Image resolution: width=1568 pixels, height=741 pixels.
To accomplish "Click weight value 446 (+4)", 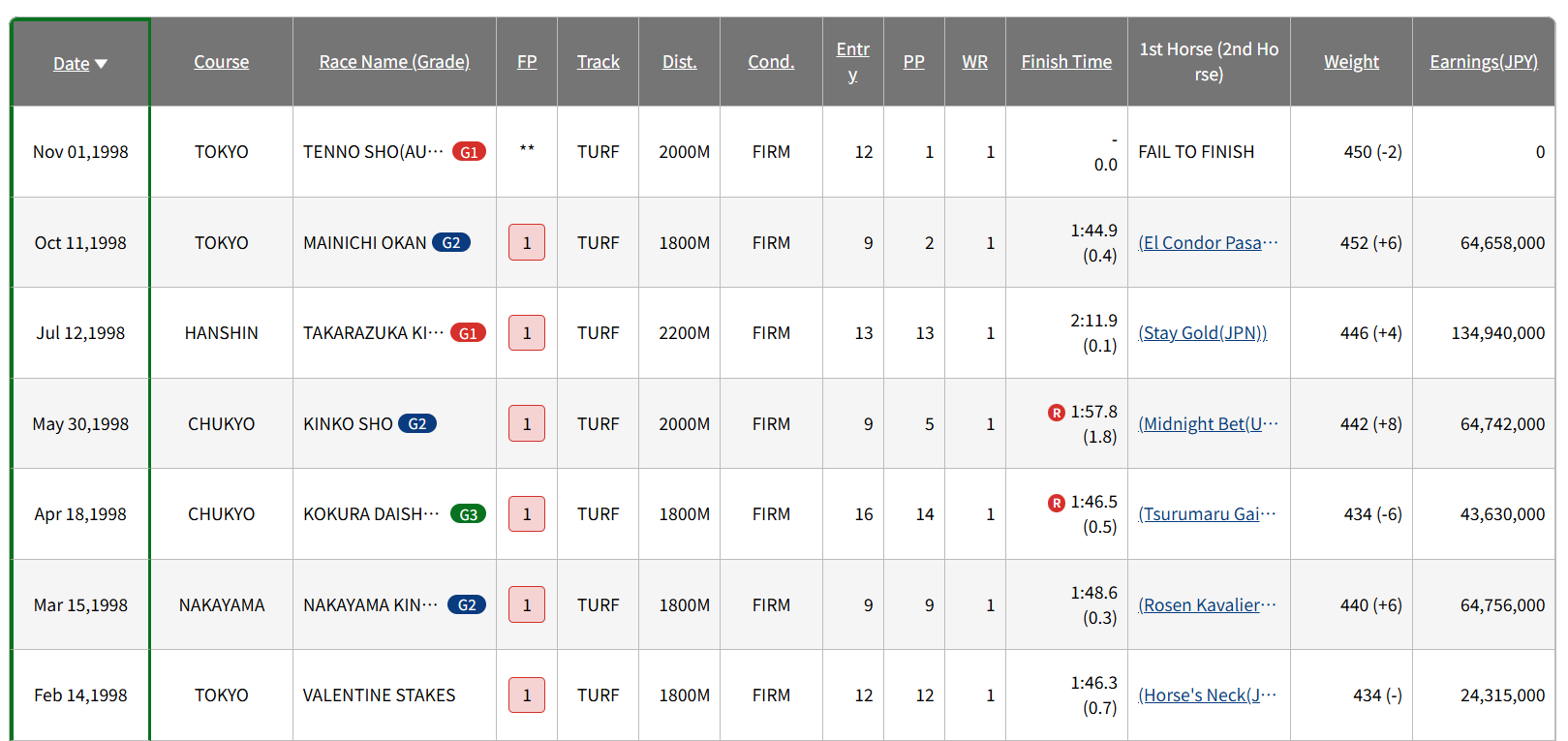I will point(1370,333).
